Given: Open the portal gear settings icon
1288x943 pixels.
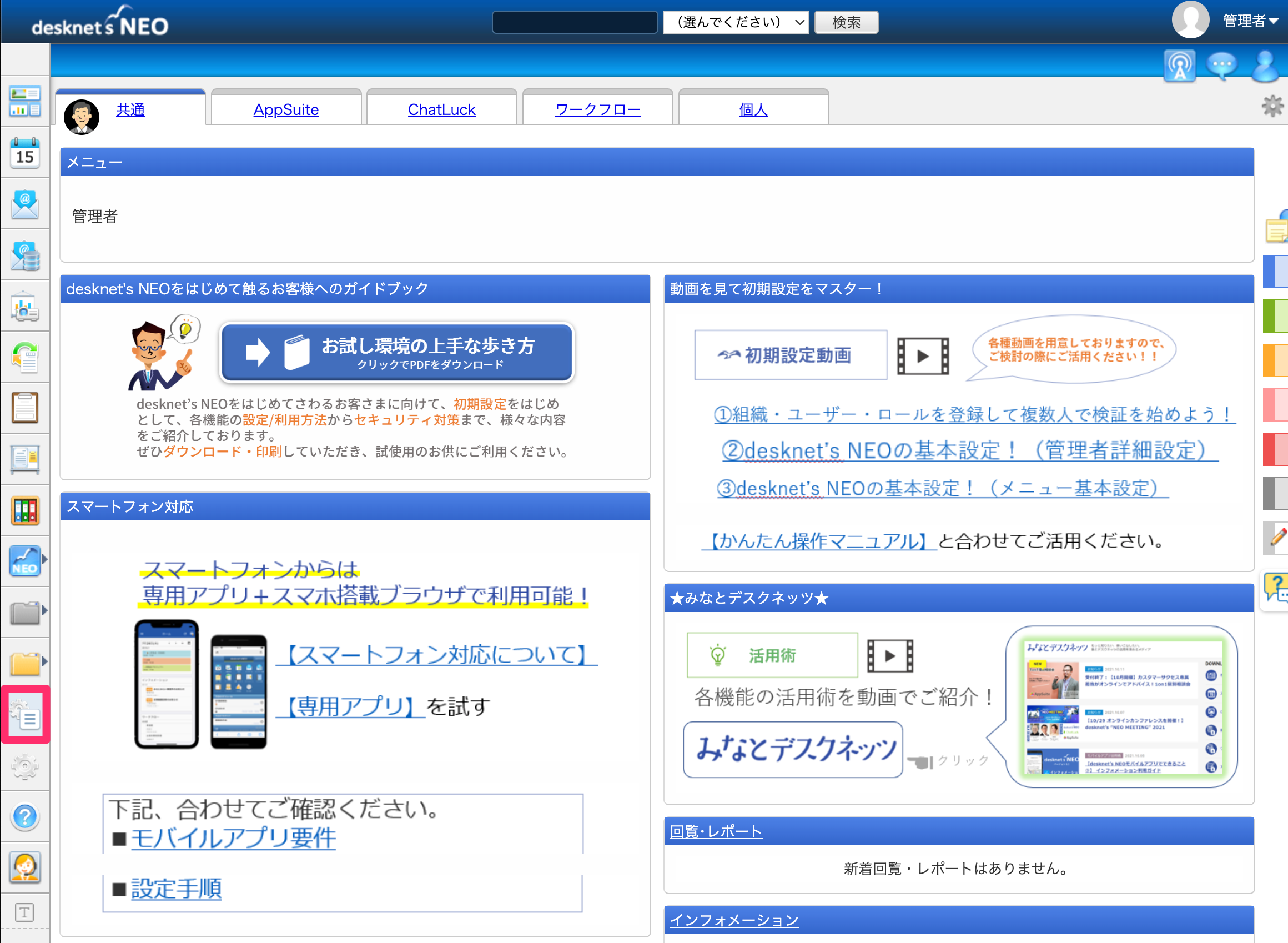Looking at the screenshot, I should (1272, 106).
